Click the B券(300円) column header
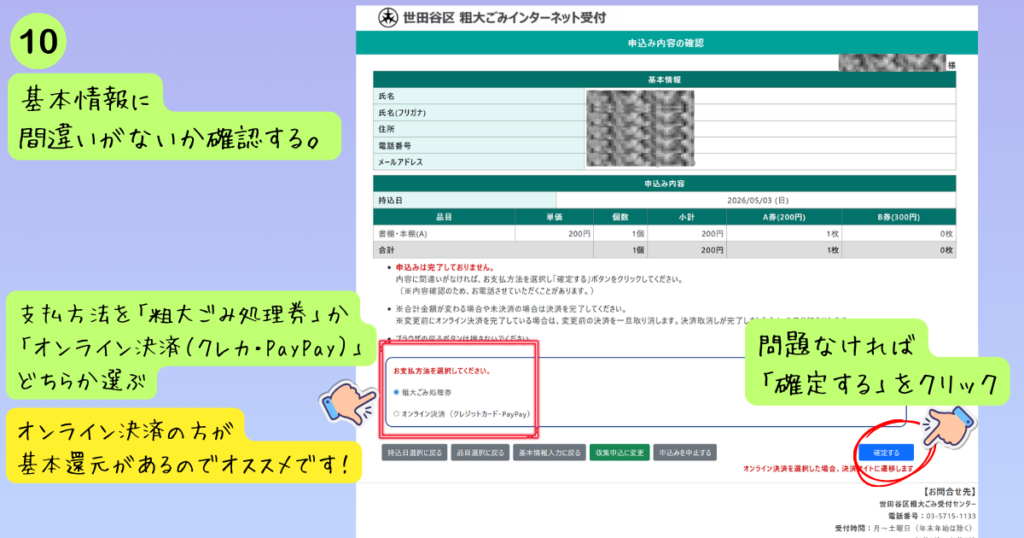The height and width of the screenshot is (538, 1024). (x=899, y=217)
